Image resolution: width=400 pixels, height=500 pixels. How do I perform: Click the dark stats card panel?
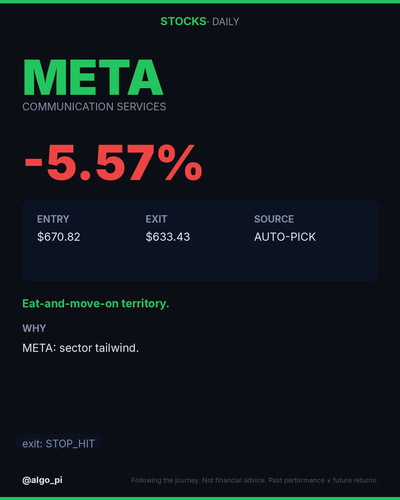[200, 241]
